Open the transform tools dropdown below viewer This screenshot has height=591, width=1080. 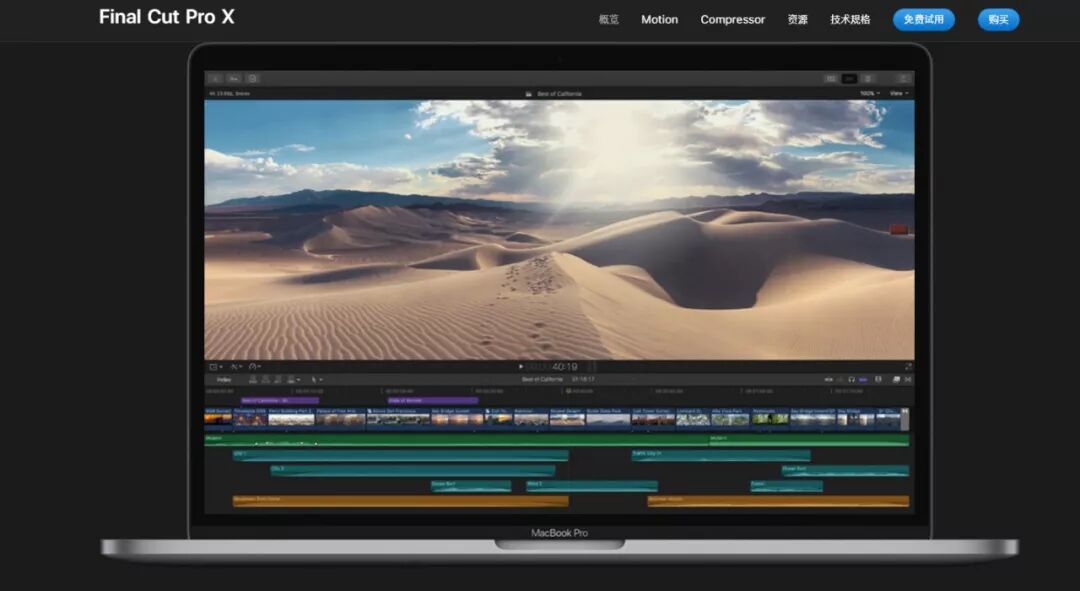coord(215,366)
